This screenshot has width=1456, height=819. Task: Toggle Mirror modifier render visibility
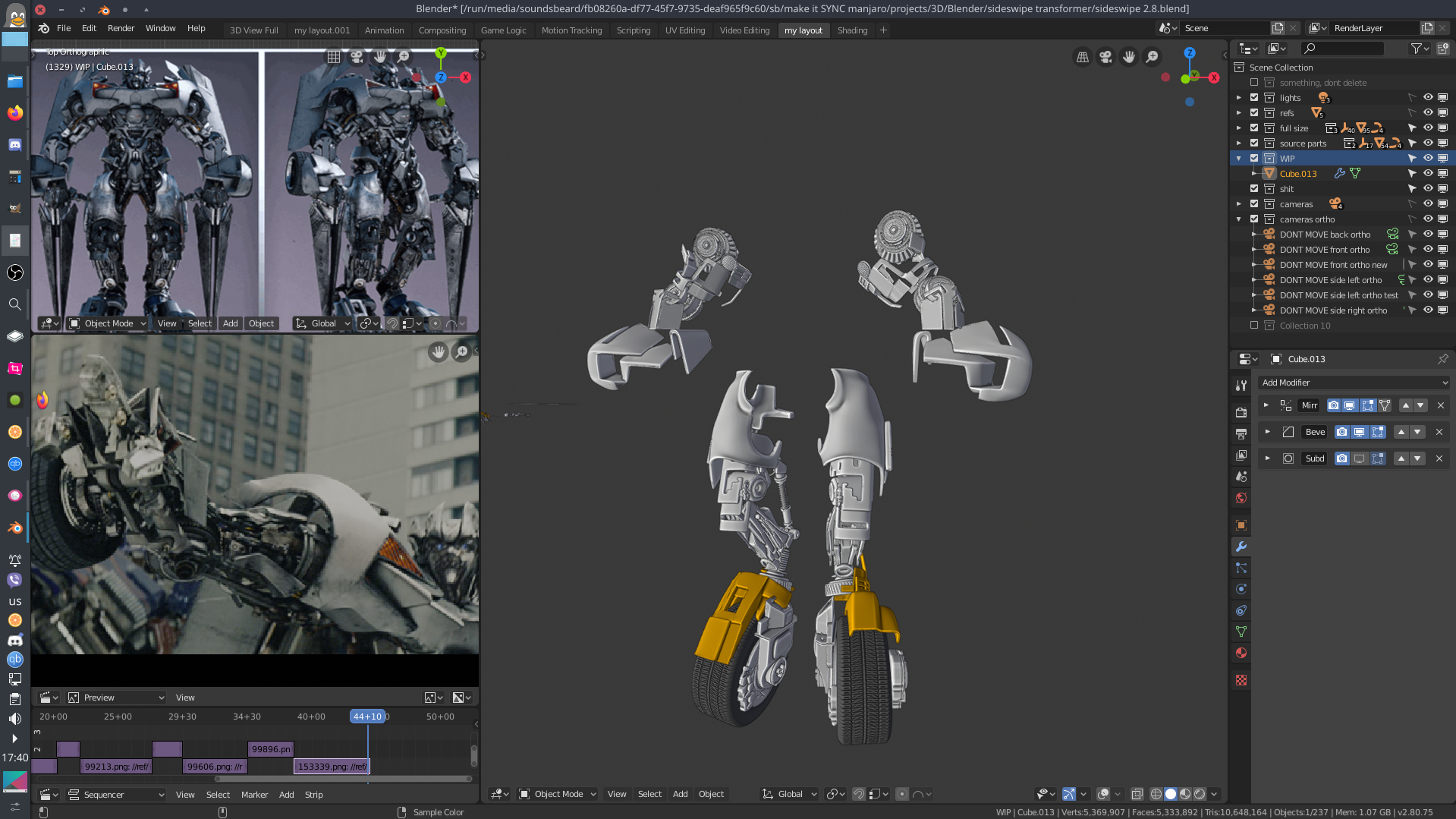point(1333,405)
